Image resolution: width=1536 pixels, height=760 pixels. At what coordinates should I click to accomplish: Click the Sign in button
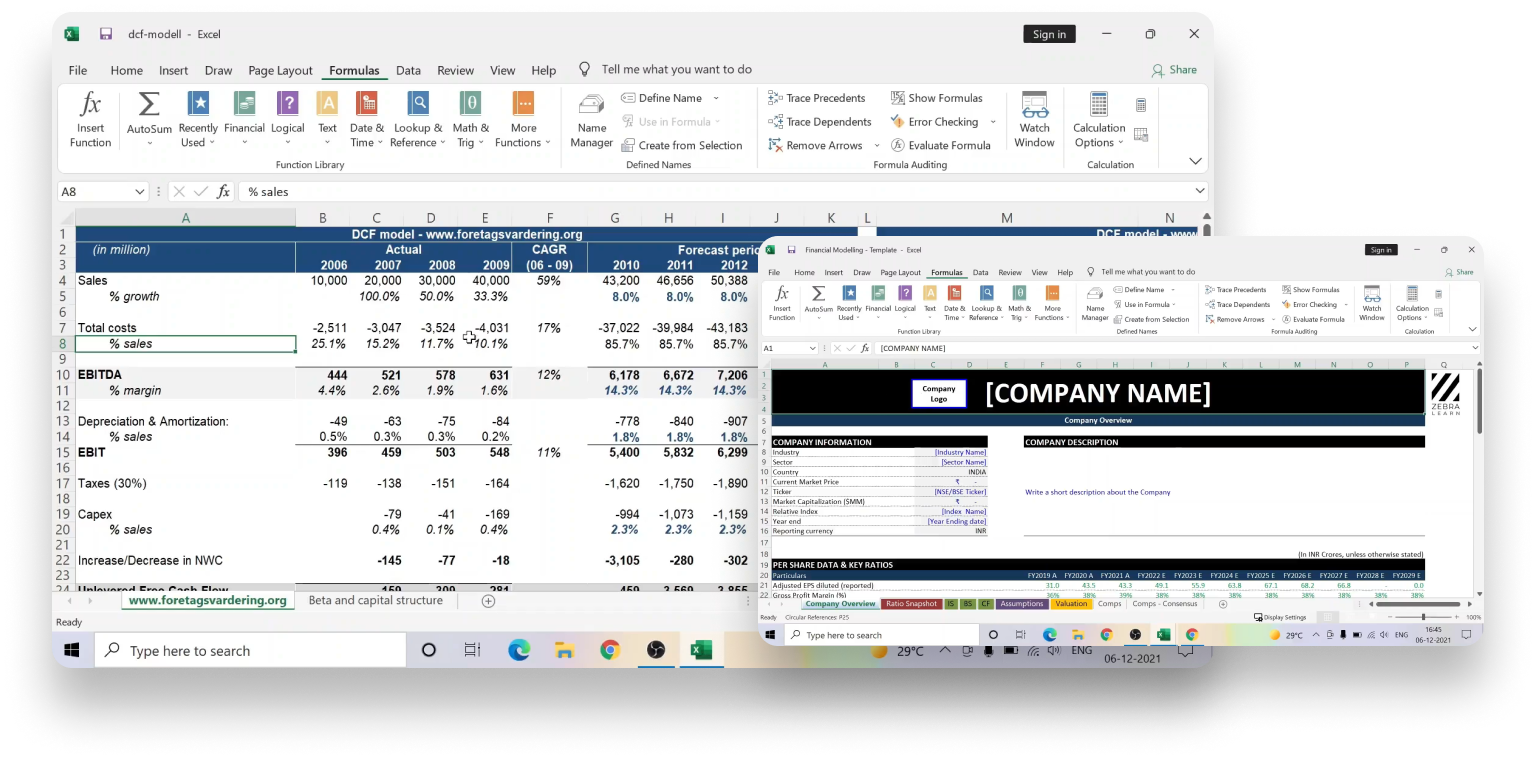click(x=1049, y=33)
